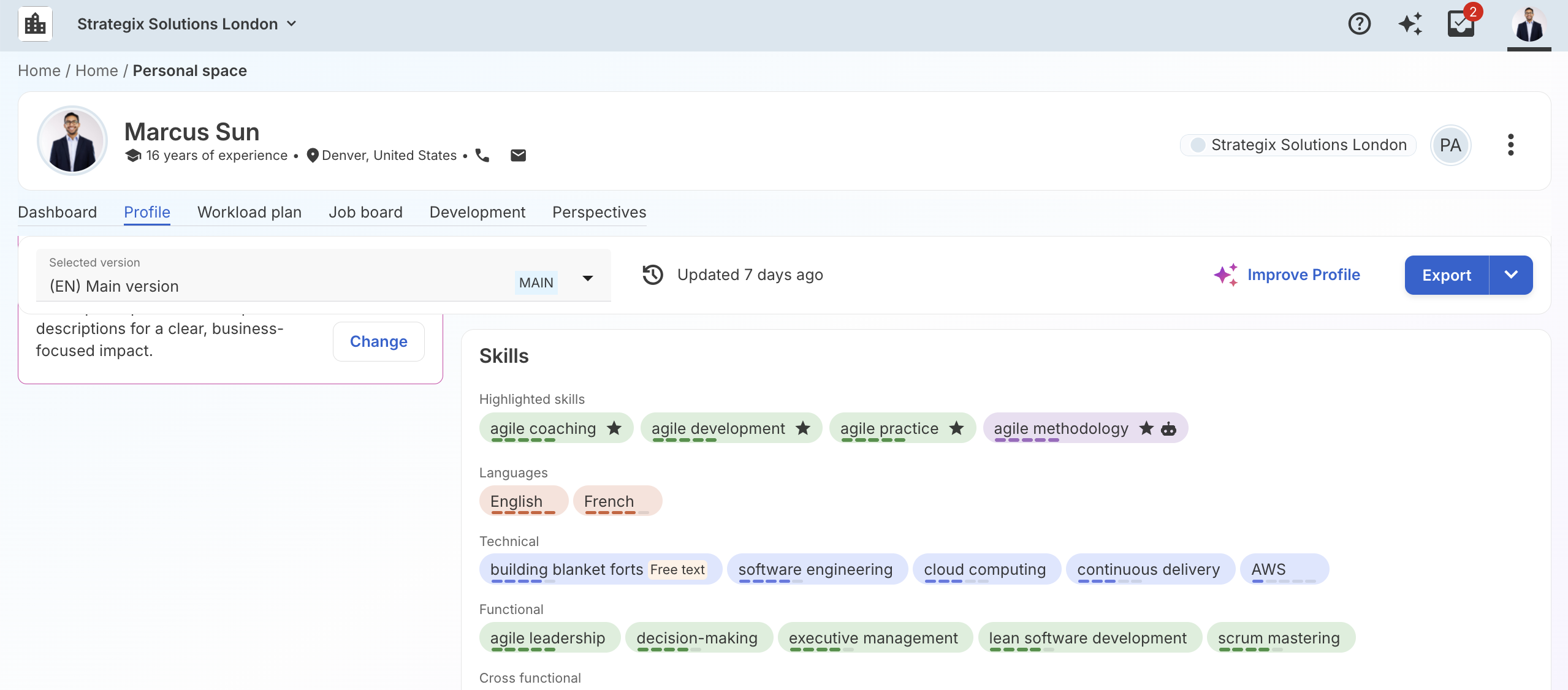Viewport: 1568px width, 690px height.
Task: Click the Improve Profile link
Action: pyautogui.click(x=1303, y=275)
